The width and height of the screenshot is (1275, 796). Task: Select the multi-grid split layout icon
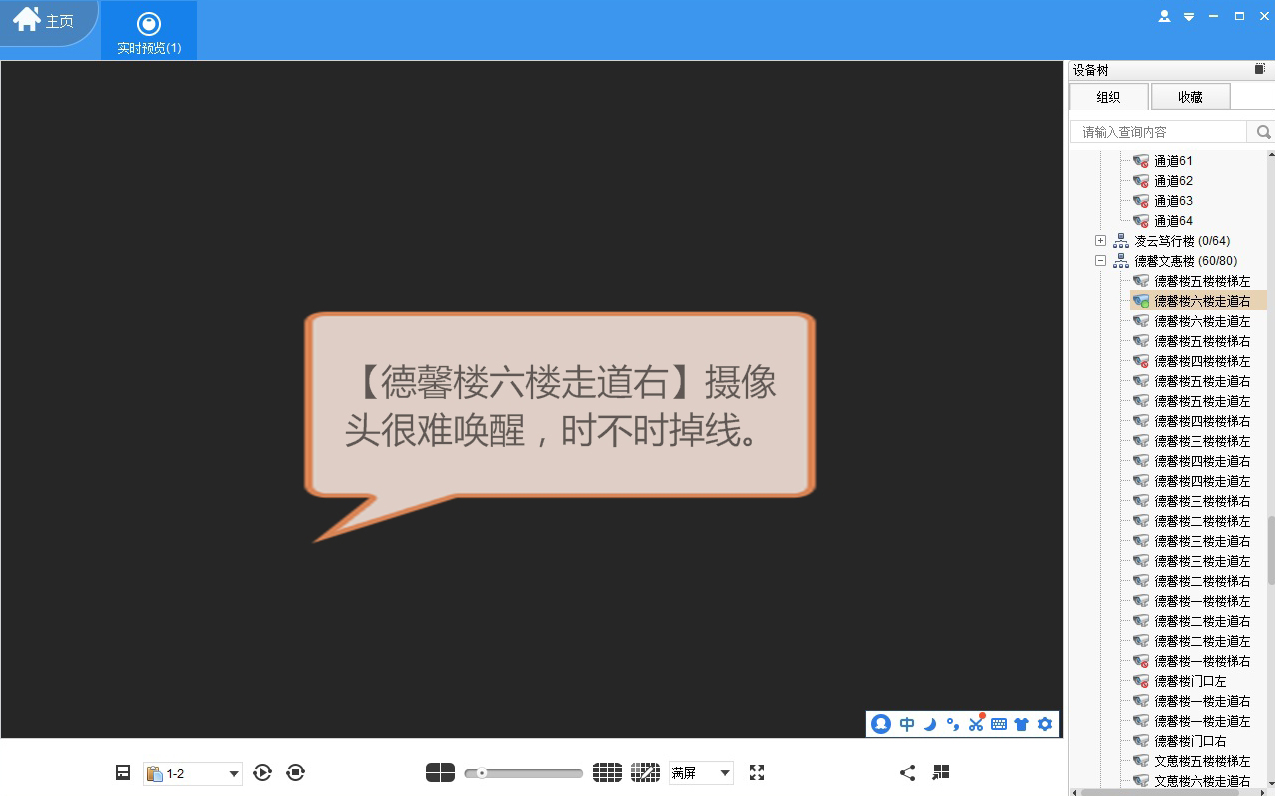coord(607,772)
